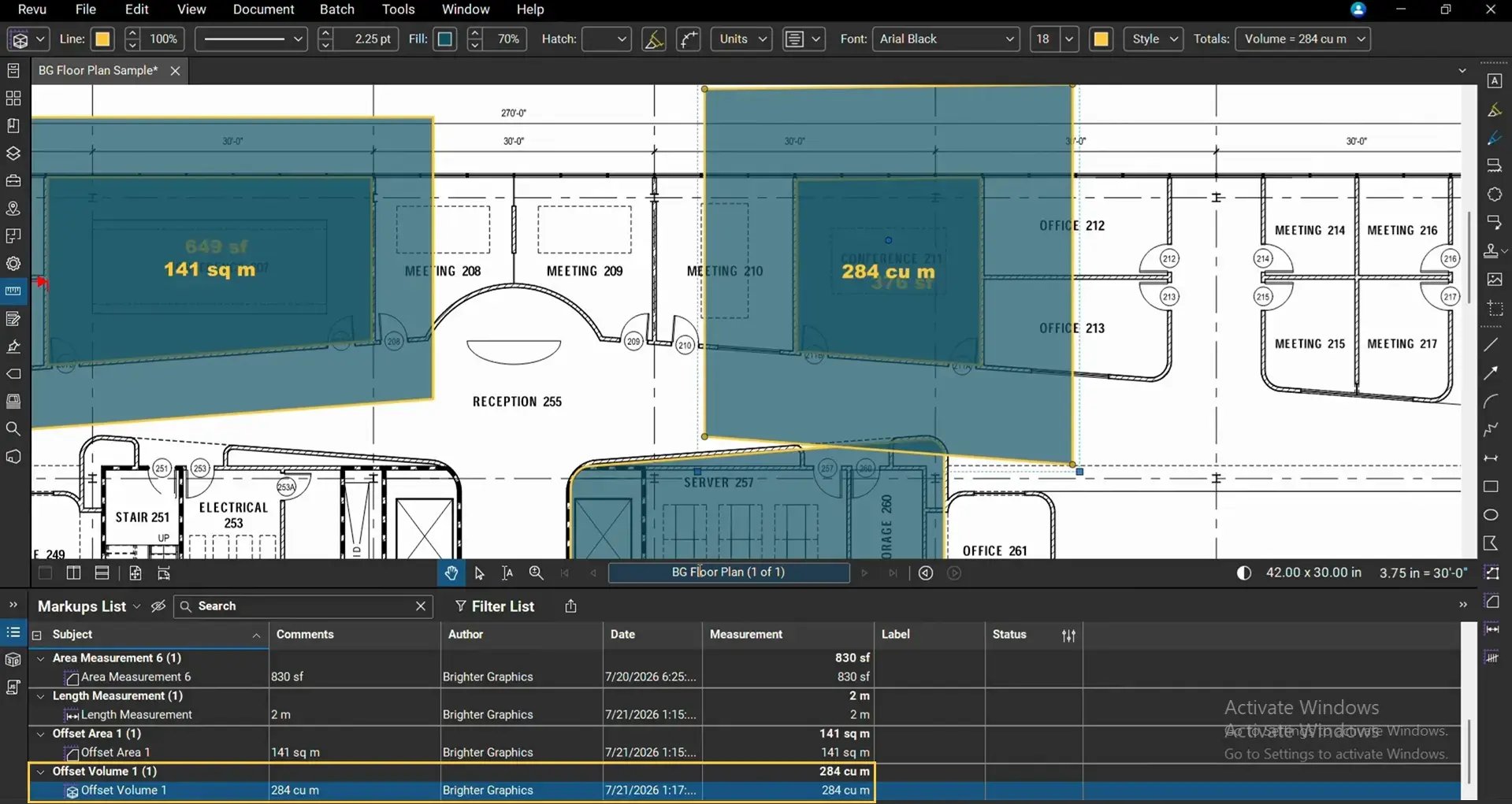Open the user account profile icon
This screenshot has height=804, width=1512.
(1358, 9)
